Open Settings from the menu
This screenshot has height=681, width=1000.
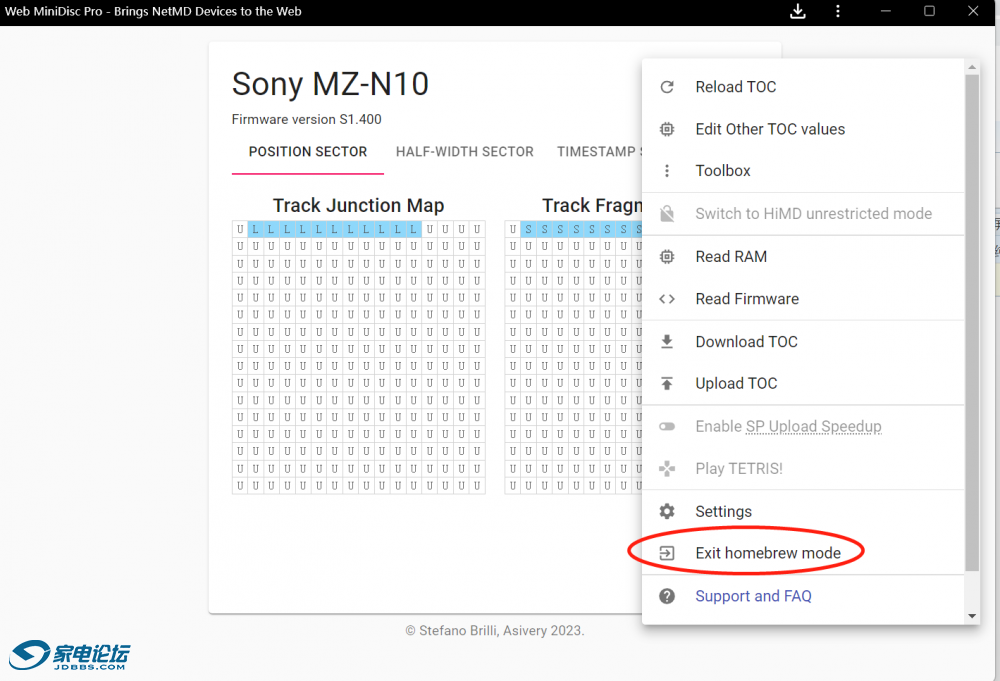click(803, 511)
